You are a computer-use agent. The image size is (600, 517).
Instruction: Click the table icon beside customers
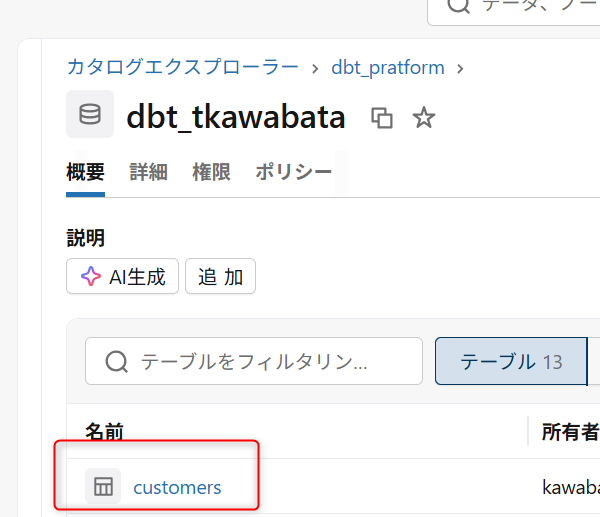click(102, 487)
